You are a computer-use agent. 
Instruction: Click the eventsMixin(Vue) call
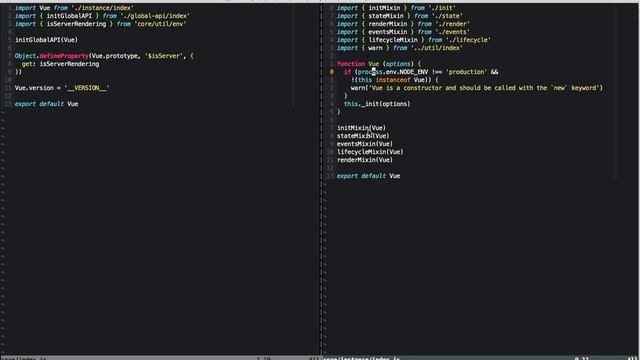364,144
